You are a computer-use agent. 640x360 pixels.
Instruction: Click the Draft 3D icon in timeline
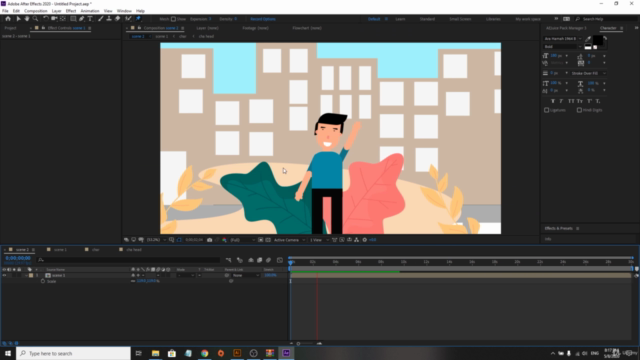(240, 260)
